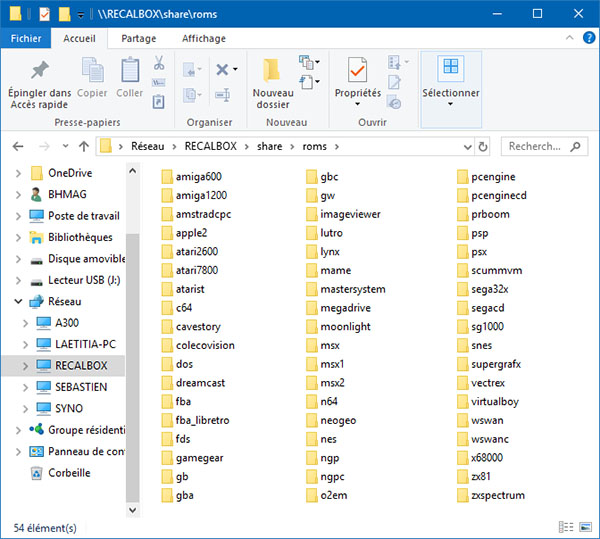Image resolution: width=600 pixels, height=539 pixels.
Task: Click the quick access properties checkmark icon in title bar
Action: 44,14
